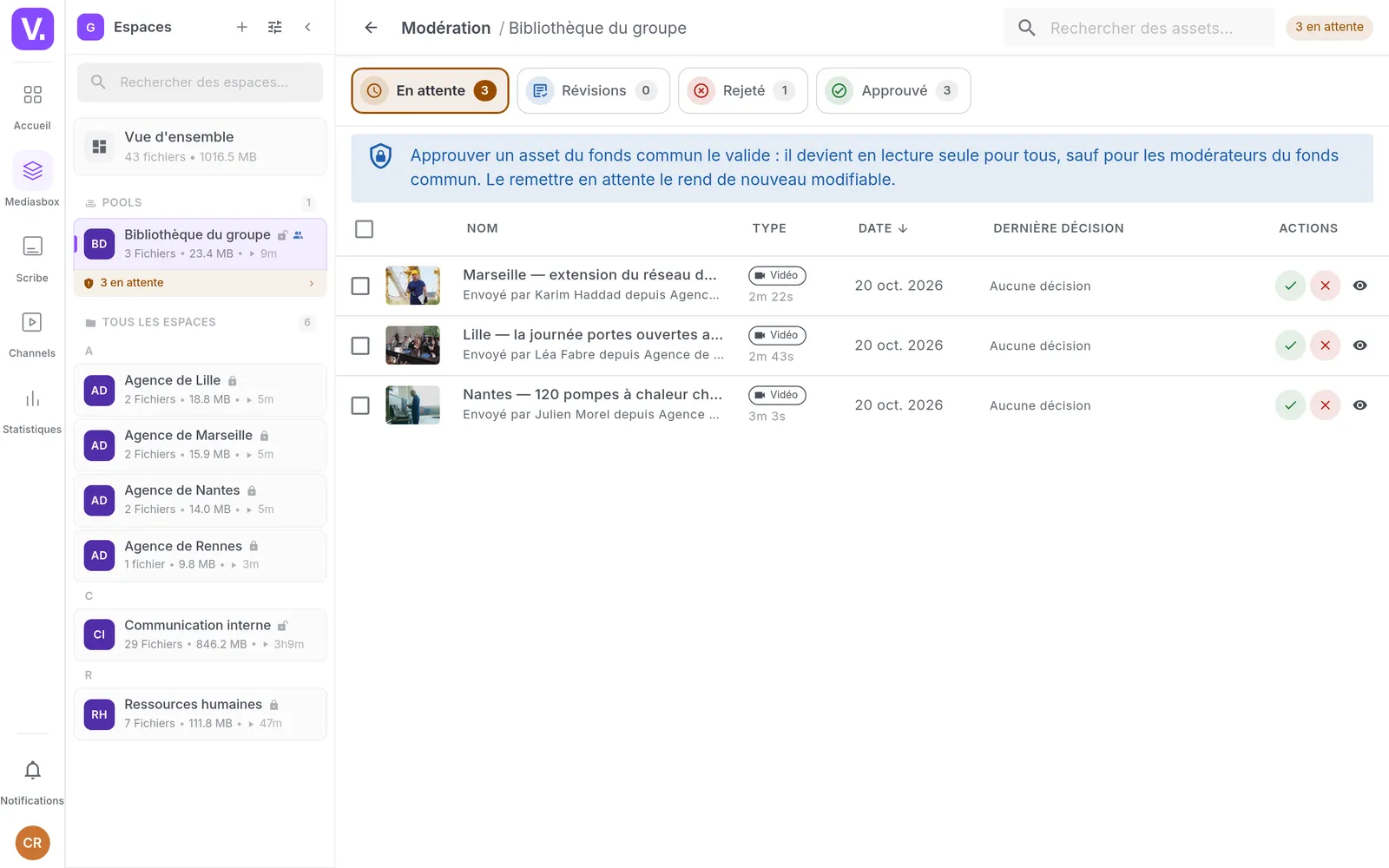1389x868 pixels.
Task: Switch to the Révisions tab
Action: coord(593,90)
